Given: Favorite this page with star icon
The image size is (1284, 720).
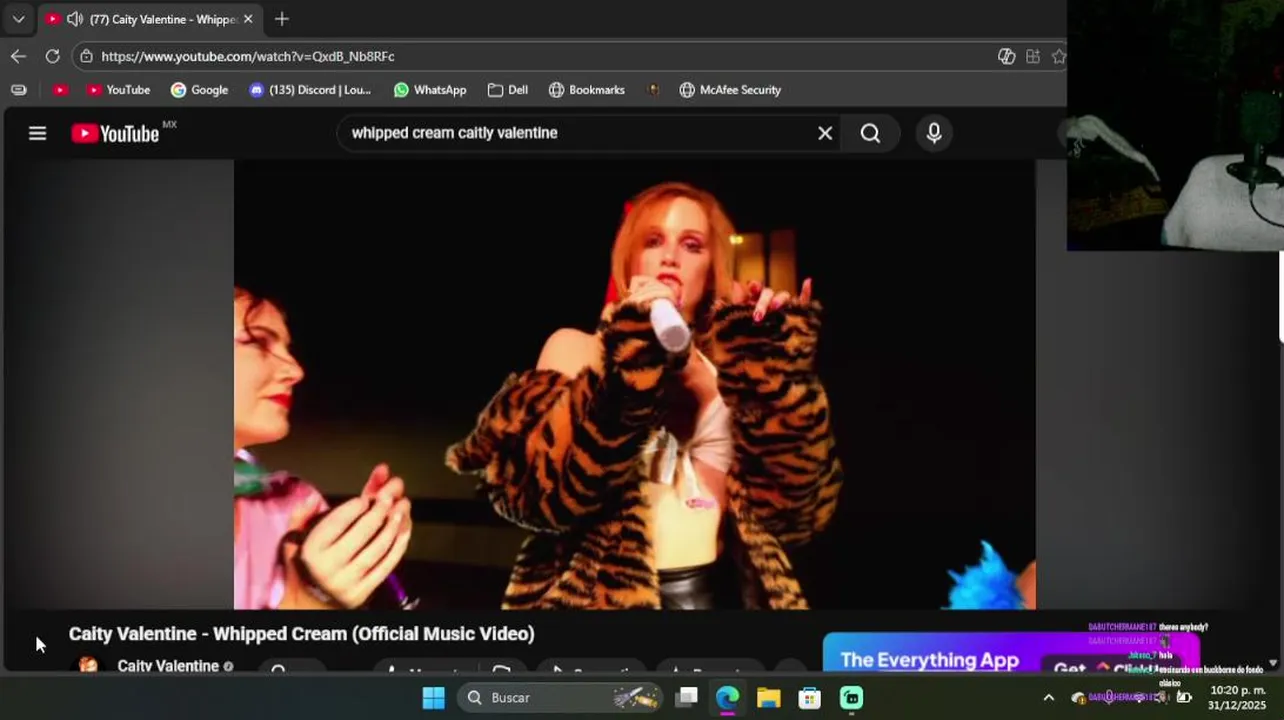Looking at the screenshot, I should pyautogui.click(x=1059, y=56).
